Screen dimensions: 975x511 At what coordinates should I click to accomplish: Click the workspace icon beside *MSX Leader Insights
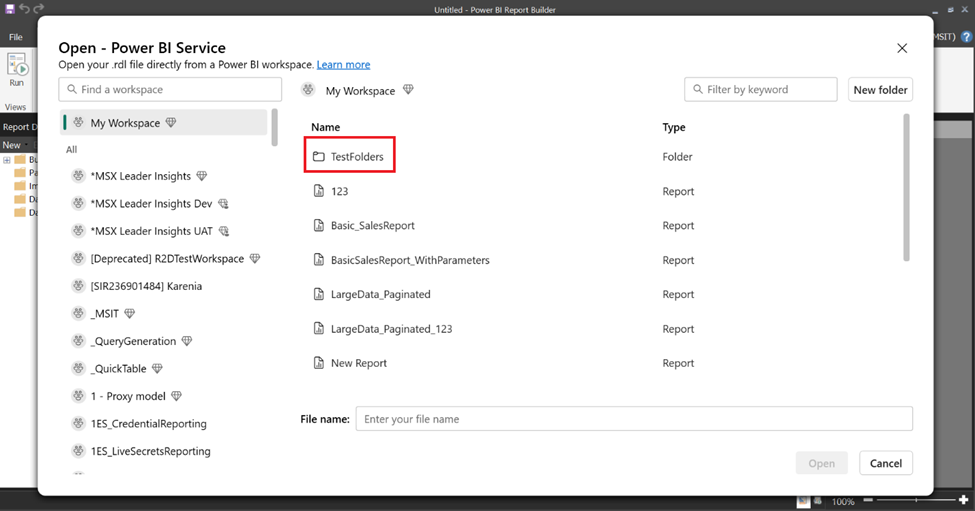(78, 176)
